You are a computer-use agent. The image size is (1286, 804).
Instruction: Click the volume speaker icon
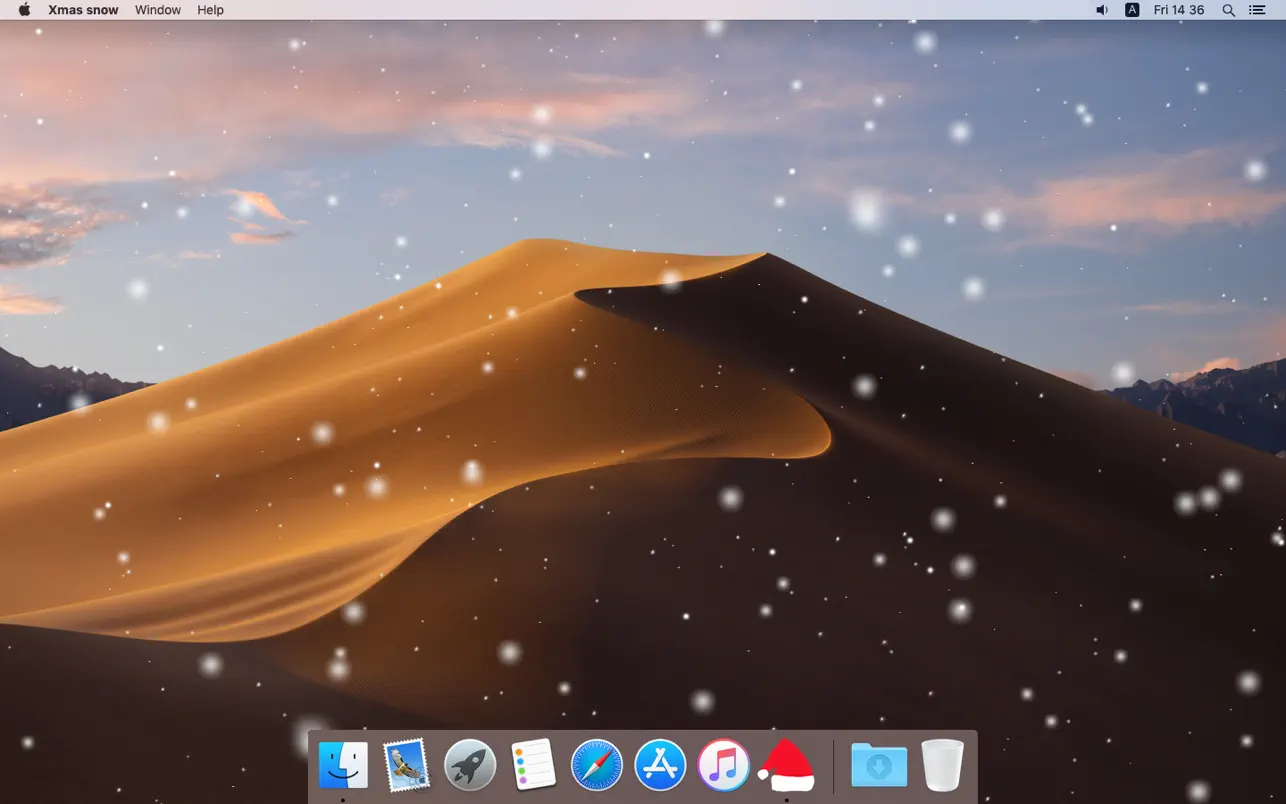[x=1101, y=10]
